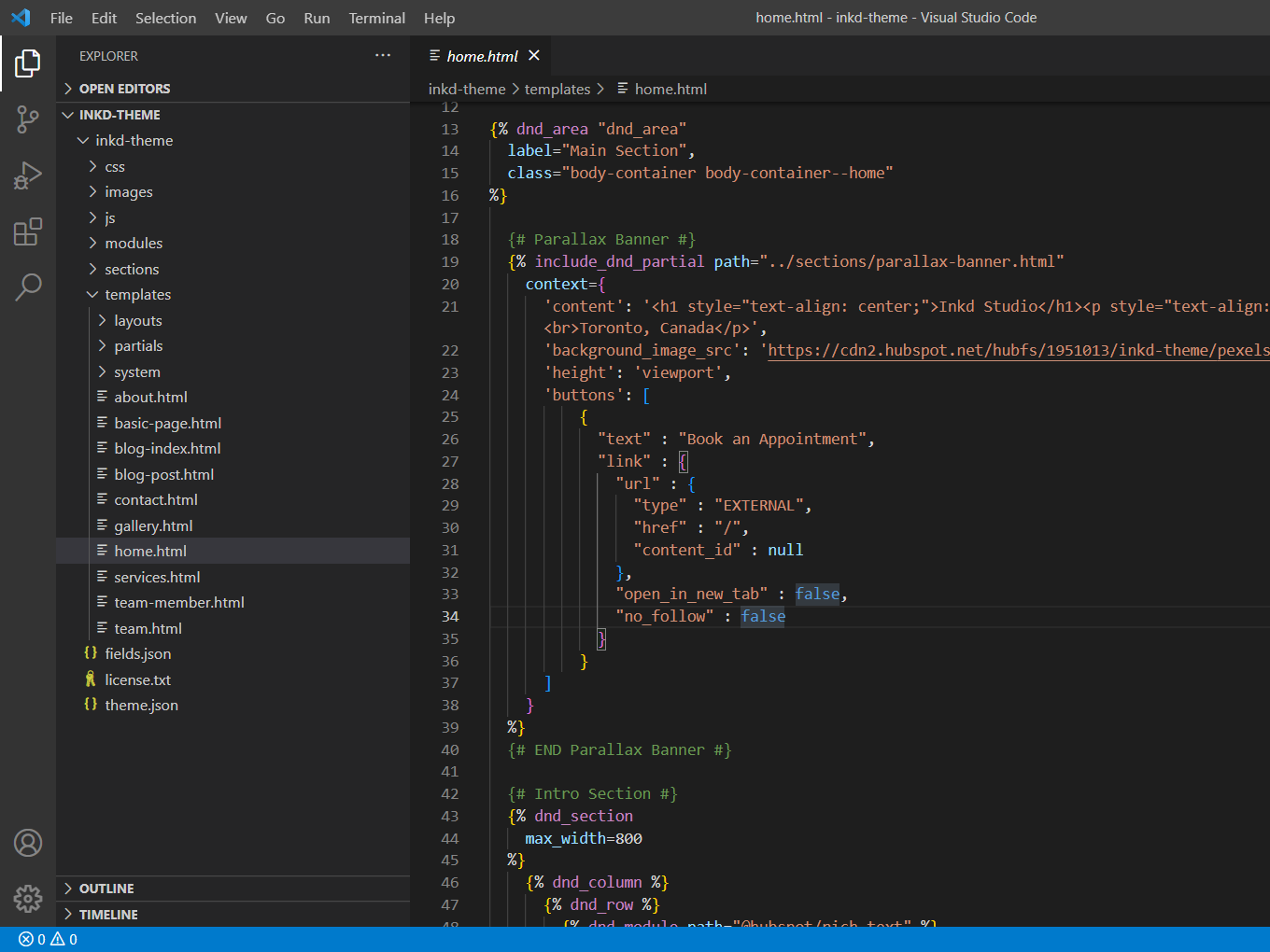This screenshot has width=1270, height=952.
Task: Expand the Open Editors section
Action: 233,89
